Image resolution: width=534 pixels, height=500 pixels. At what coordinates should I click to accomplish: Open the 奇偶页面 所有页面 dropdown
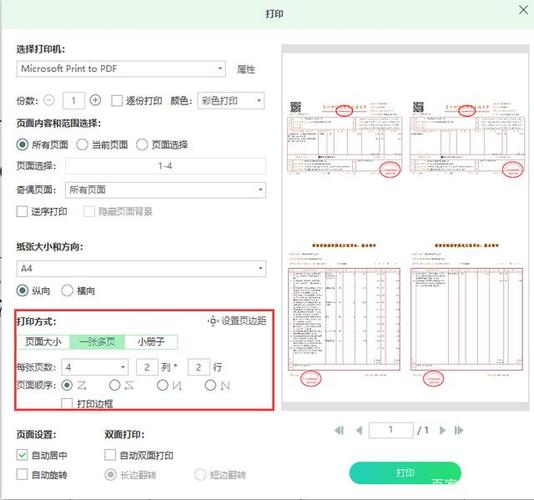pos(166,190)
